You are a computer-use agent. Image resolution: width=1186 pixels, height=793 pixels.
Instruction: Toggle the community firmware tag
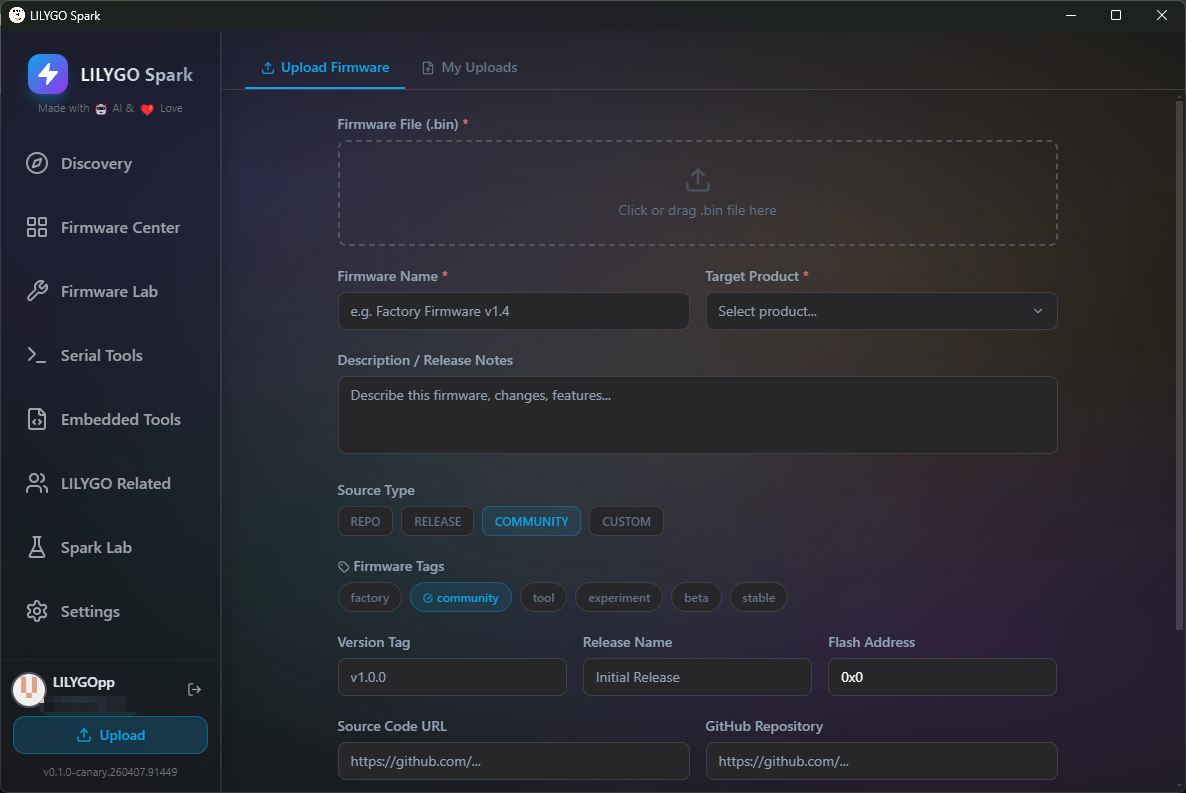460,598
